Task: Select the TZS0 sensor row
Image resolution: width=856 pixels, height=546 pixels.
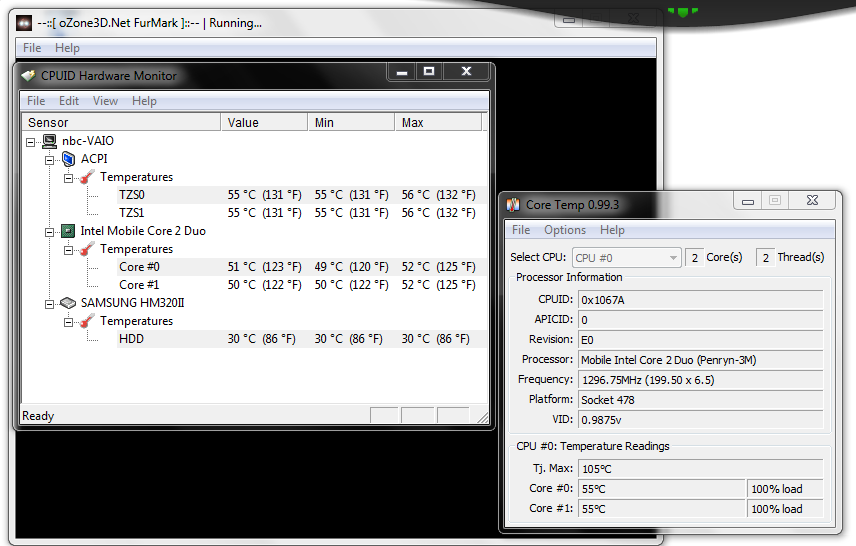Action: coord(301,195)
